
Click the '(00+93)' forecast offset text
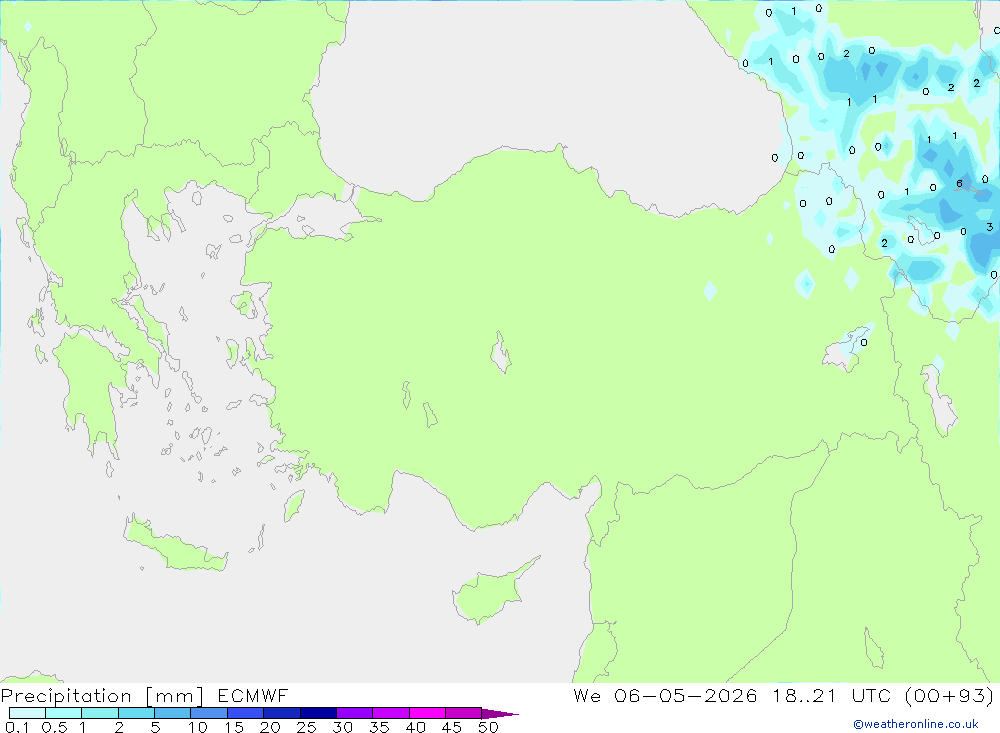click(x=950, y=696)
